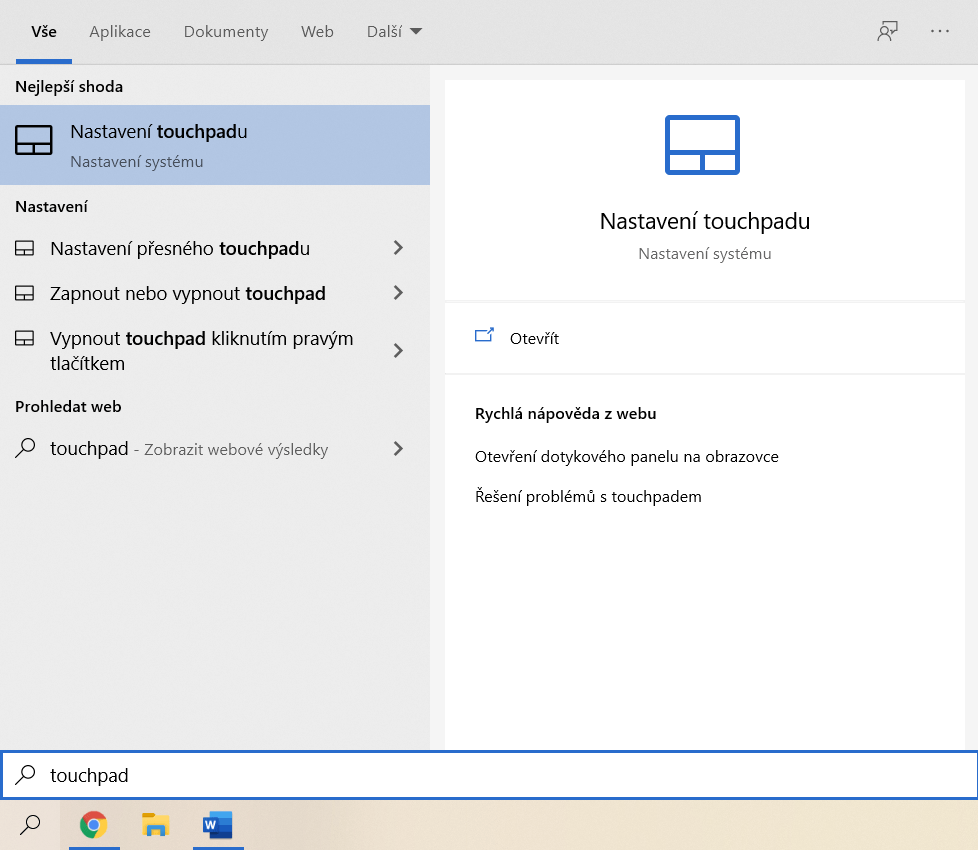Select the Dokumenty tab
This screenshot has height=850, width=978.
(x=226, y=32)
